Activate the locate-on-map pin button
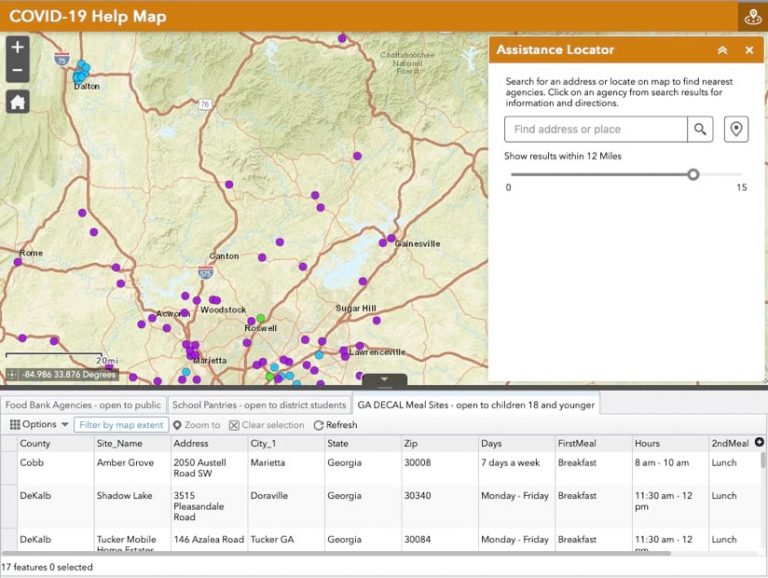The height and width of the screenshot is (578, 768). [x=736, y=129]
